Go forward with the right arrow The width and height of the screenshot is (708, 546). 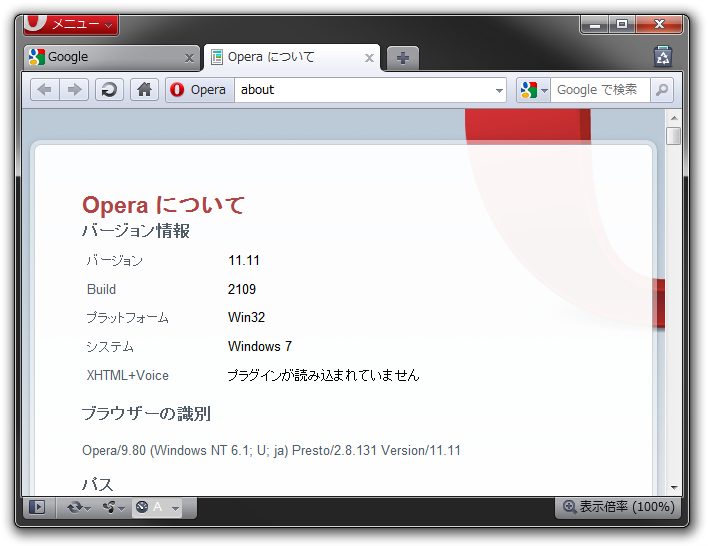pos(74,89)
